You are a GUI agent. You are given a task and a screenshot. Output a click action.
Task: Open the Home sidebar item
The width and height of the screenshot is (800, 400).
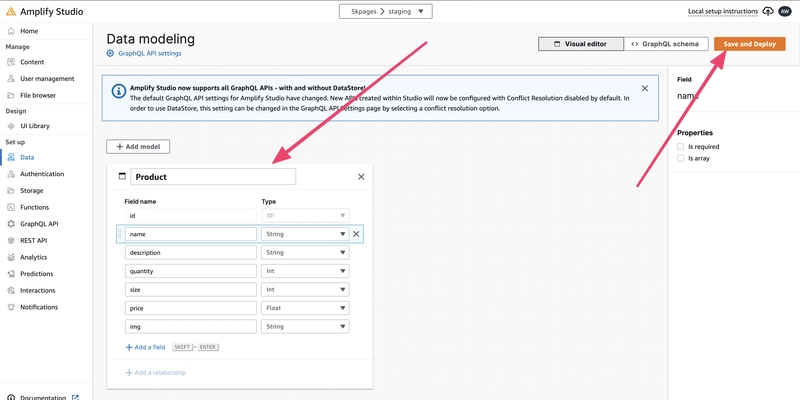tap(29, 31)
